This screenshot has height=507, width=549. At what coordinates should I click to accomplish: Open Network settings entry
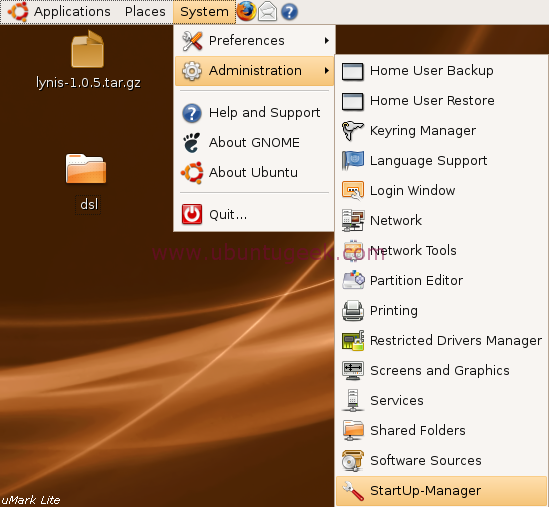coord(442,221)
